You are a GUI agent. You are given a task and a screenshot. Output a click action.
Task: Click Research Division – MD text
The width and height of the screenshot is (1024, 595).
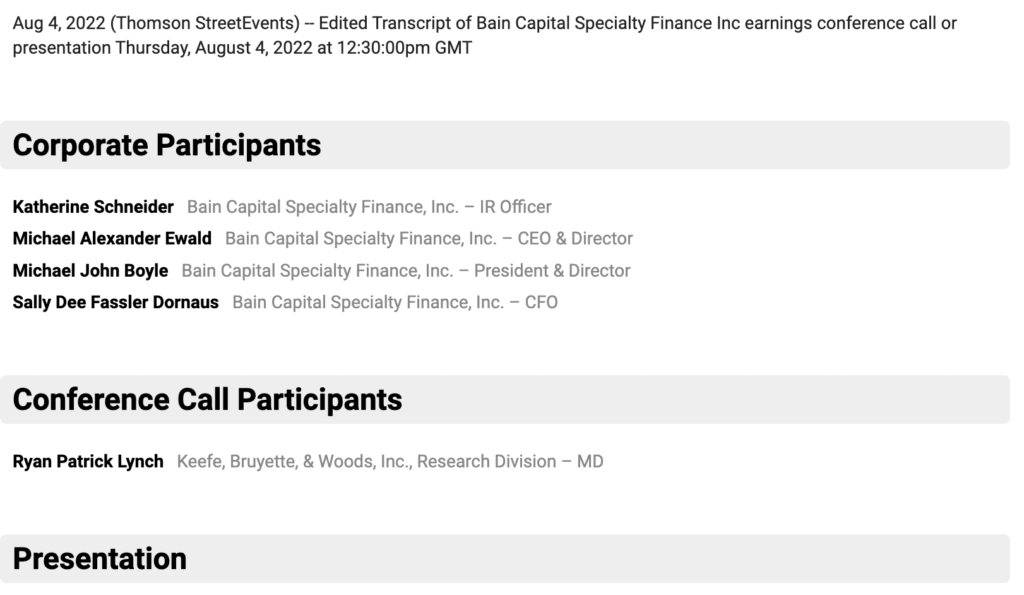click(510, 462)
